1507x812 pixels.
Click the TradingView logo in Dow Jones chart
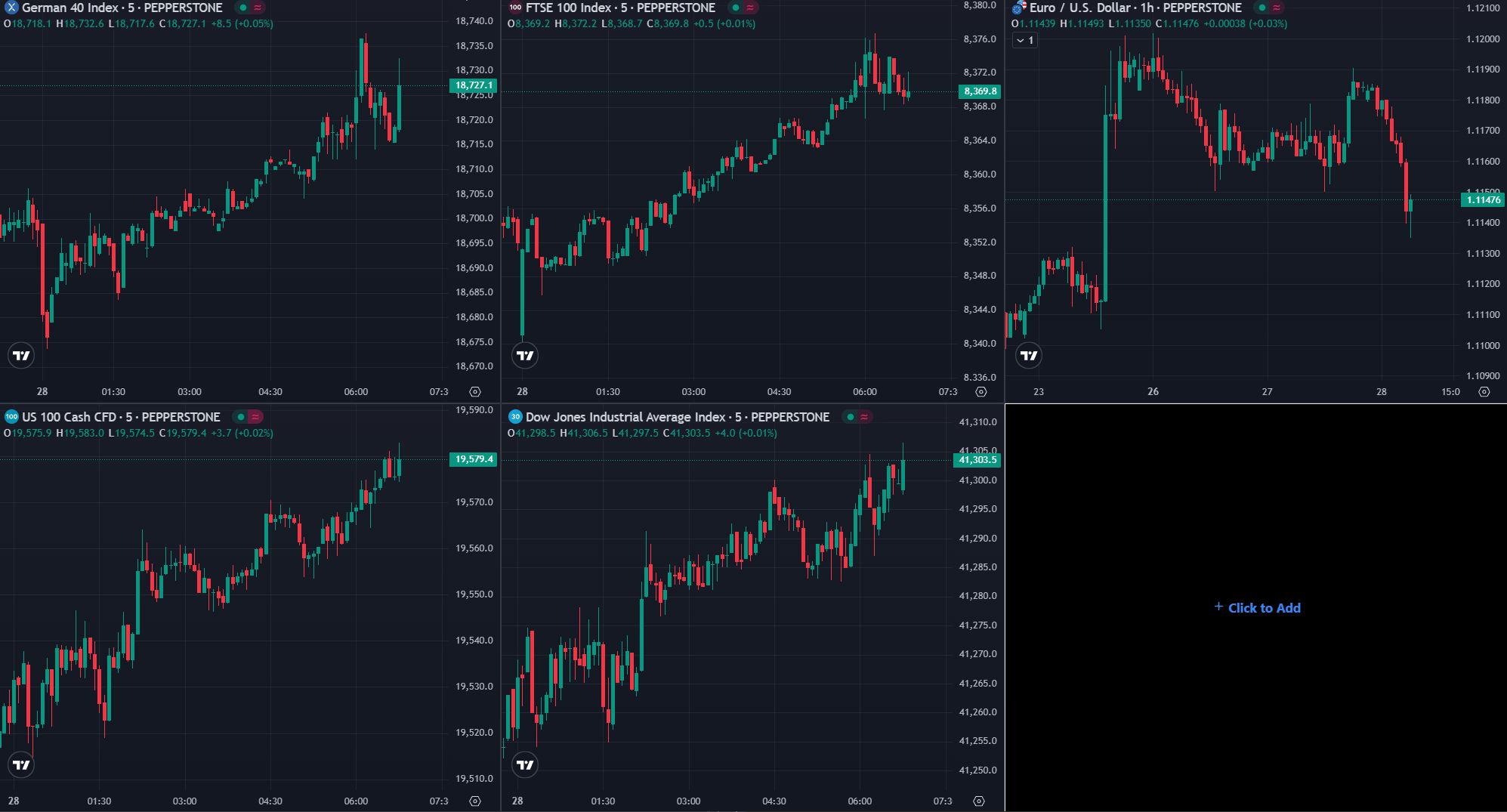(x=525, y=764)
